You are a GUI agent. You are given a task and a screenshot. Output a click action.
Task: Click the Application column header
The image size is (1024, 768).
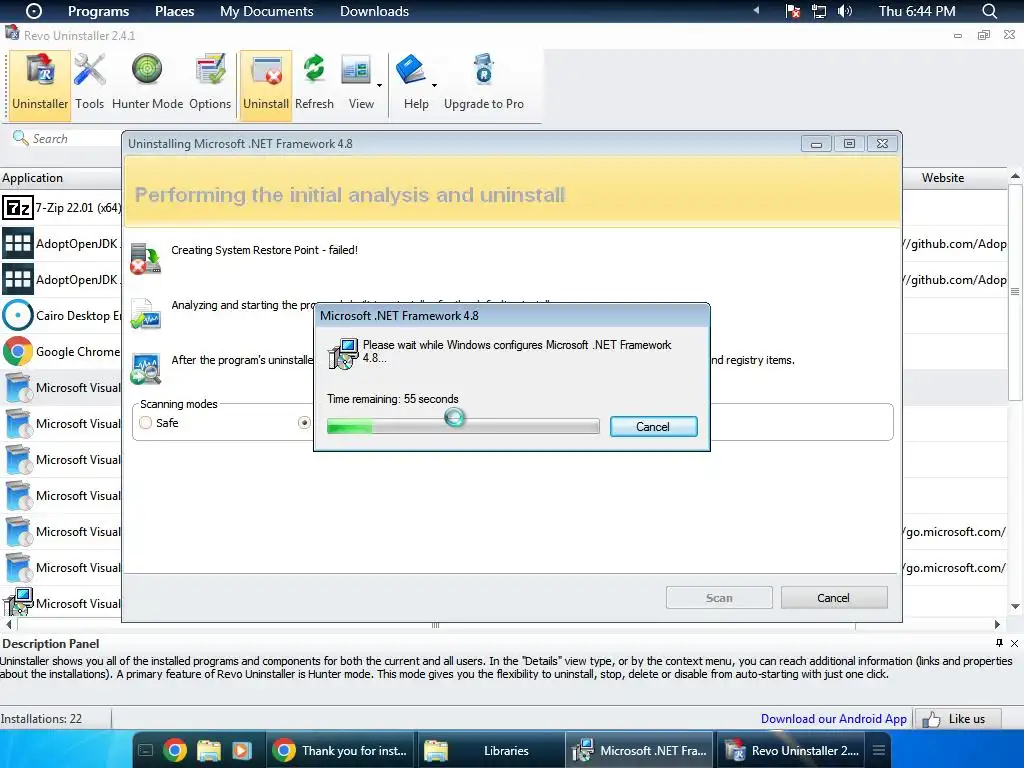[x=61, y=178]
